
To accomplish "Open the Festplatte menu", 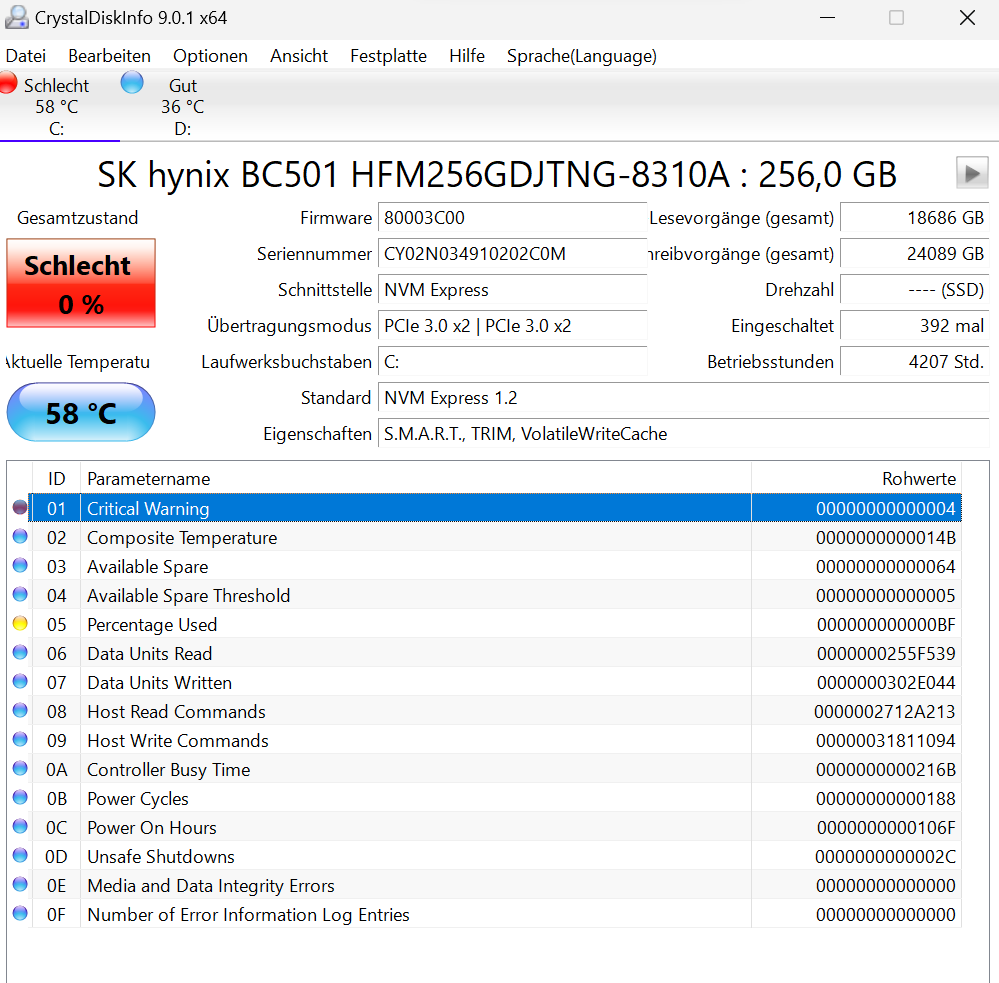I will tap(388, 56).
